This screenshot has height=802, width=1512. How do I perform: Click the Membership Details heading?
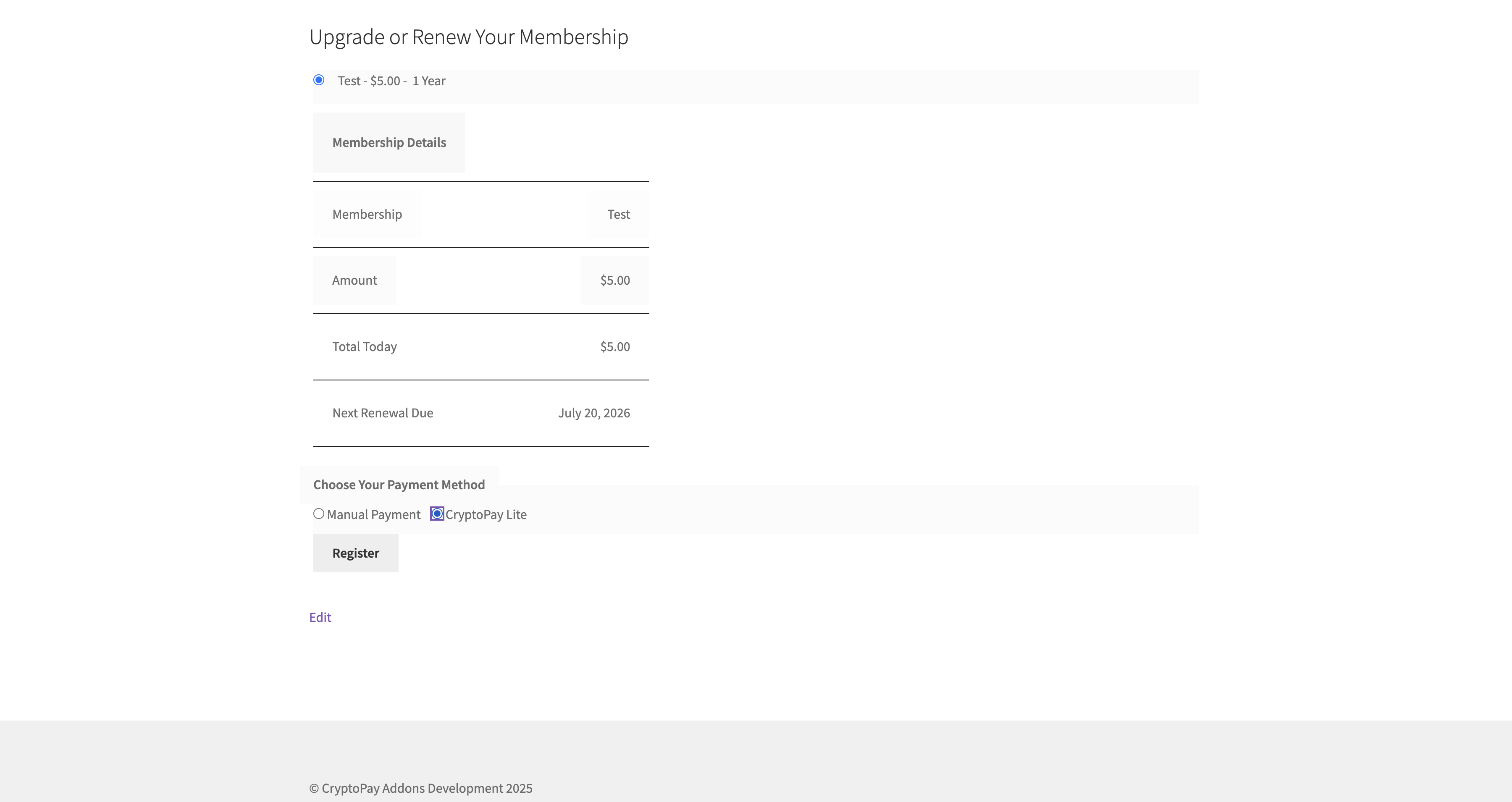tap(389, 143)
